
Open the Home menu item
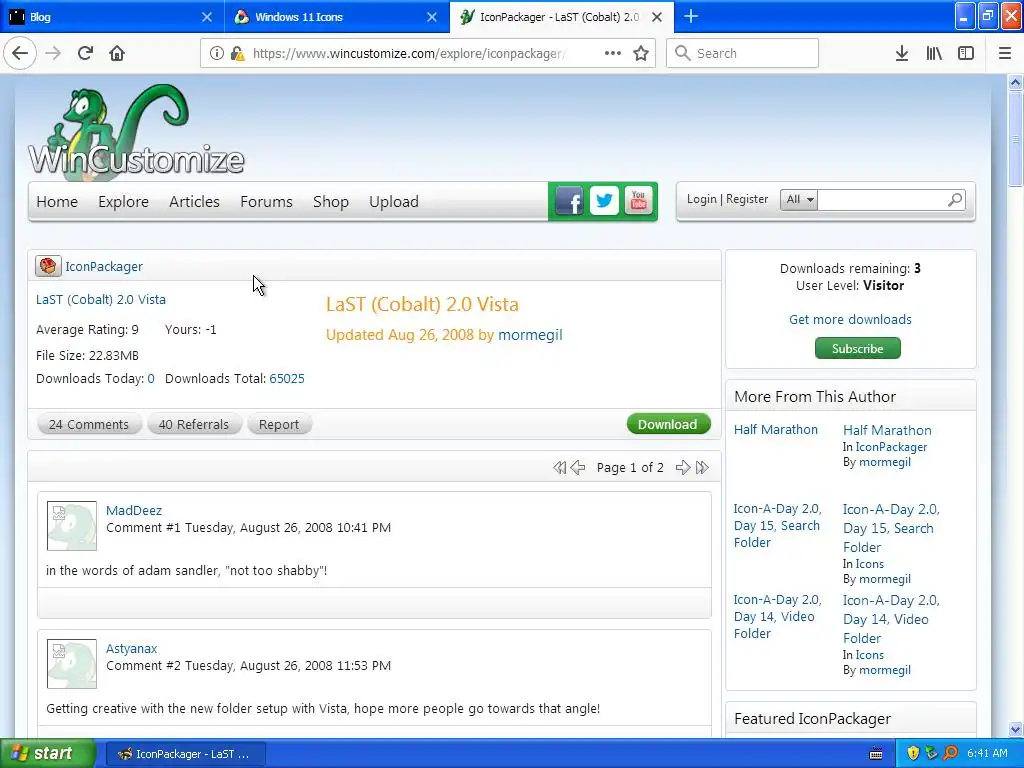click(57, 202)
